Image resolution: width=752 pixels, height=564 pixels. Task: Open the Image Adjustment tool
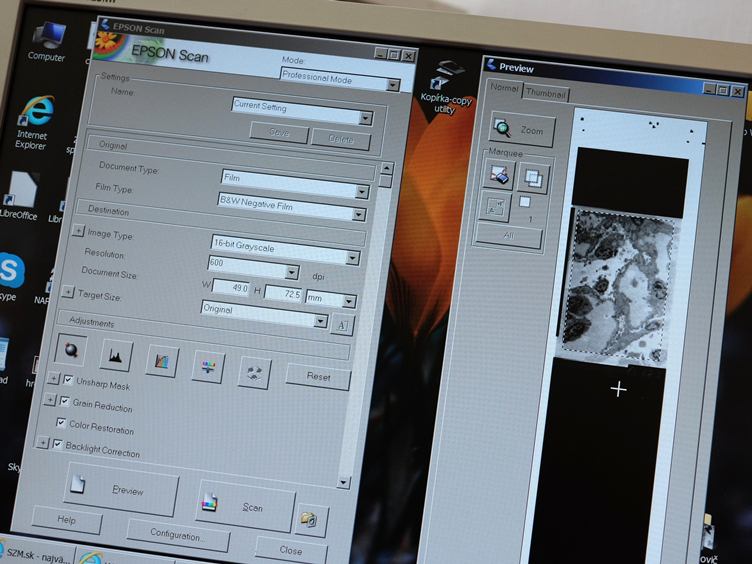[x=208, y=367]
